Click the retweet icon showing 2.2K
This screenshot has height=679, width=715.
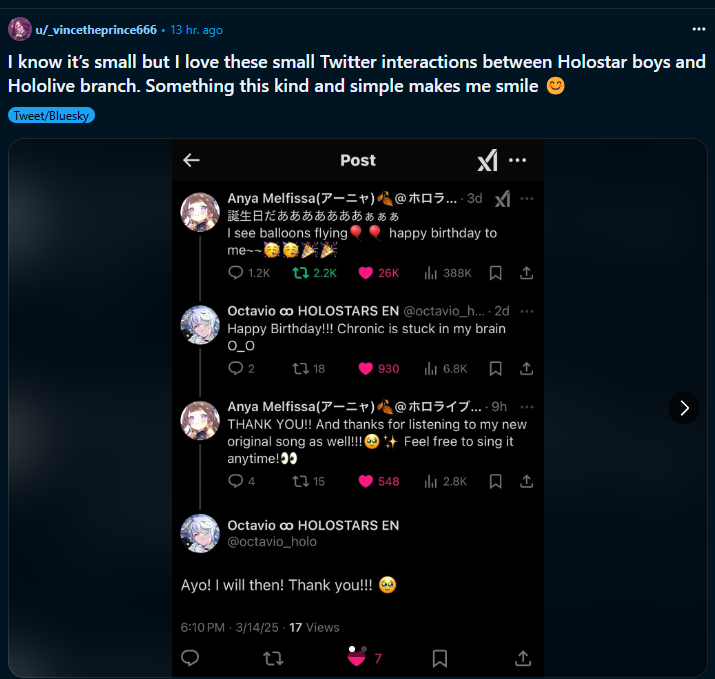pos(301,273)
